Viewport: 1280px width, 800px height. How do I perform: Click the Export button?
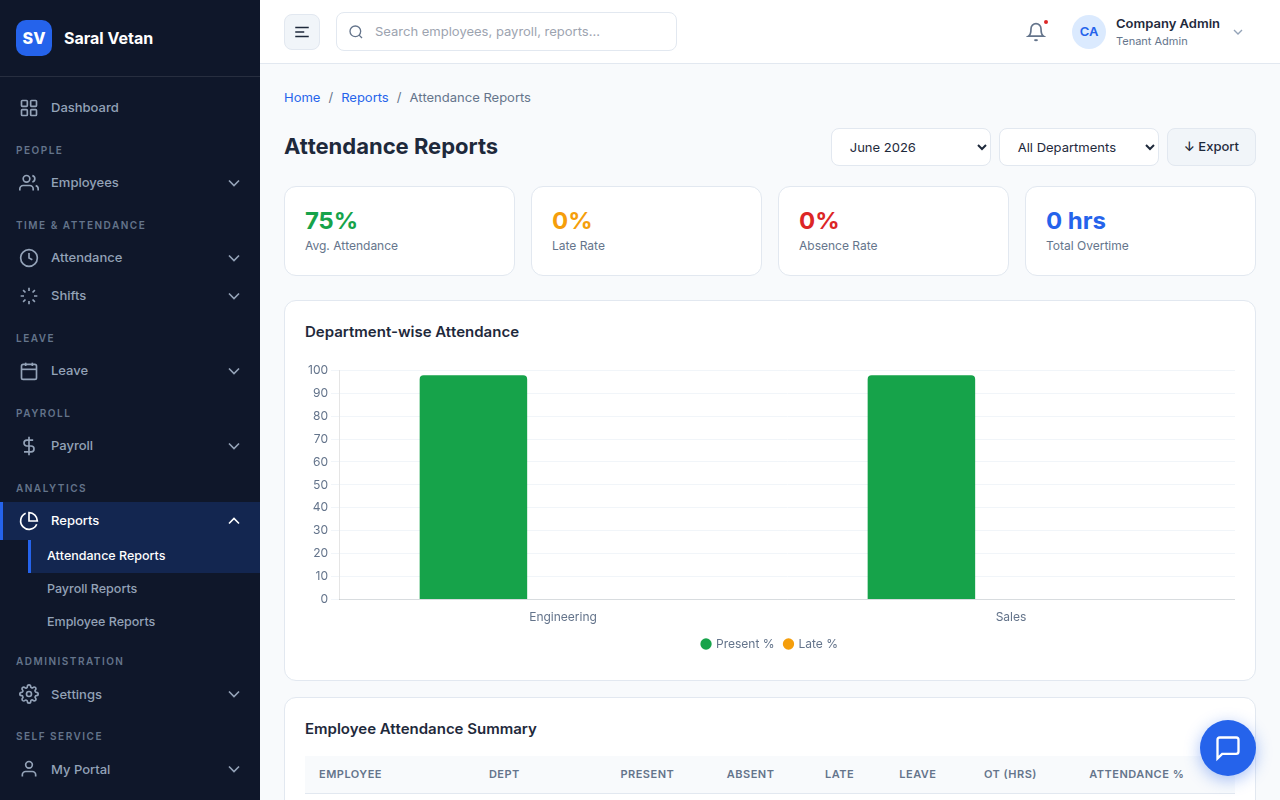pyautogui.click(x=1211, y=147)
